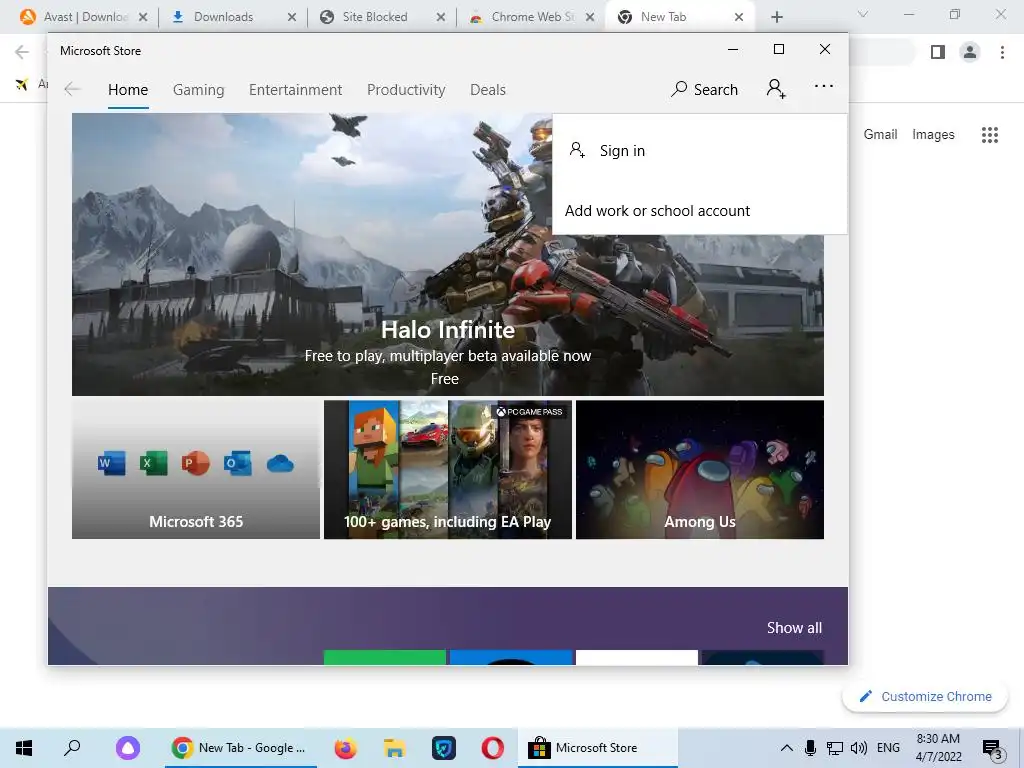1024x768 pixels.
Task: Click Chrome back navigation arrow
Action: pos(22,52)
